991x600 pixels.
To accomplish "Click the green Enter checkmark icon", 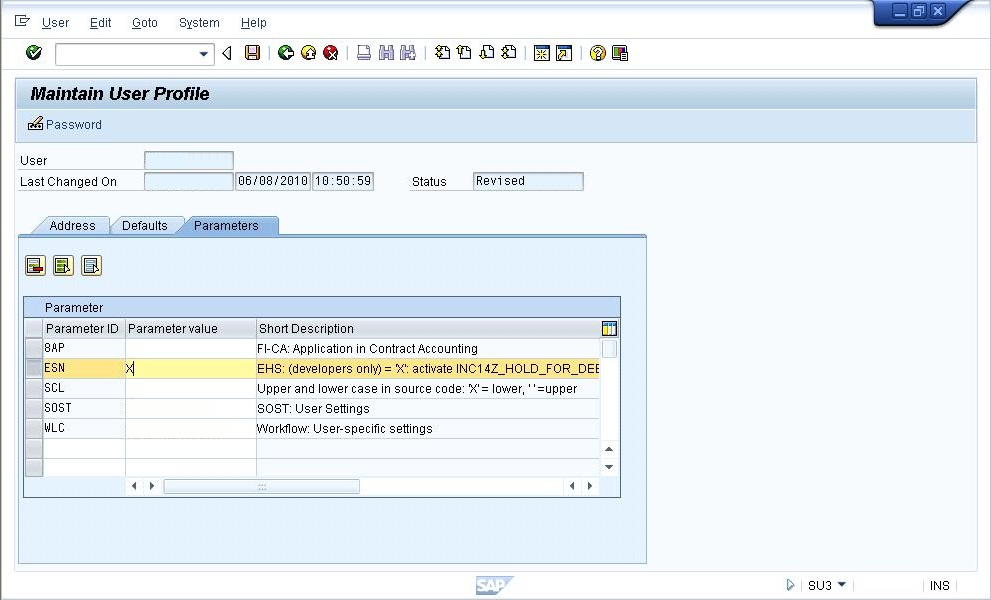I will pyautogui.click(x=32, y=53).
